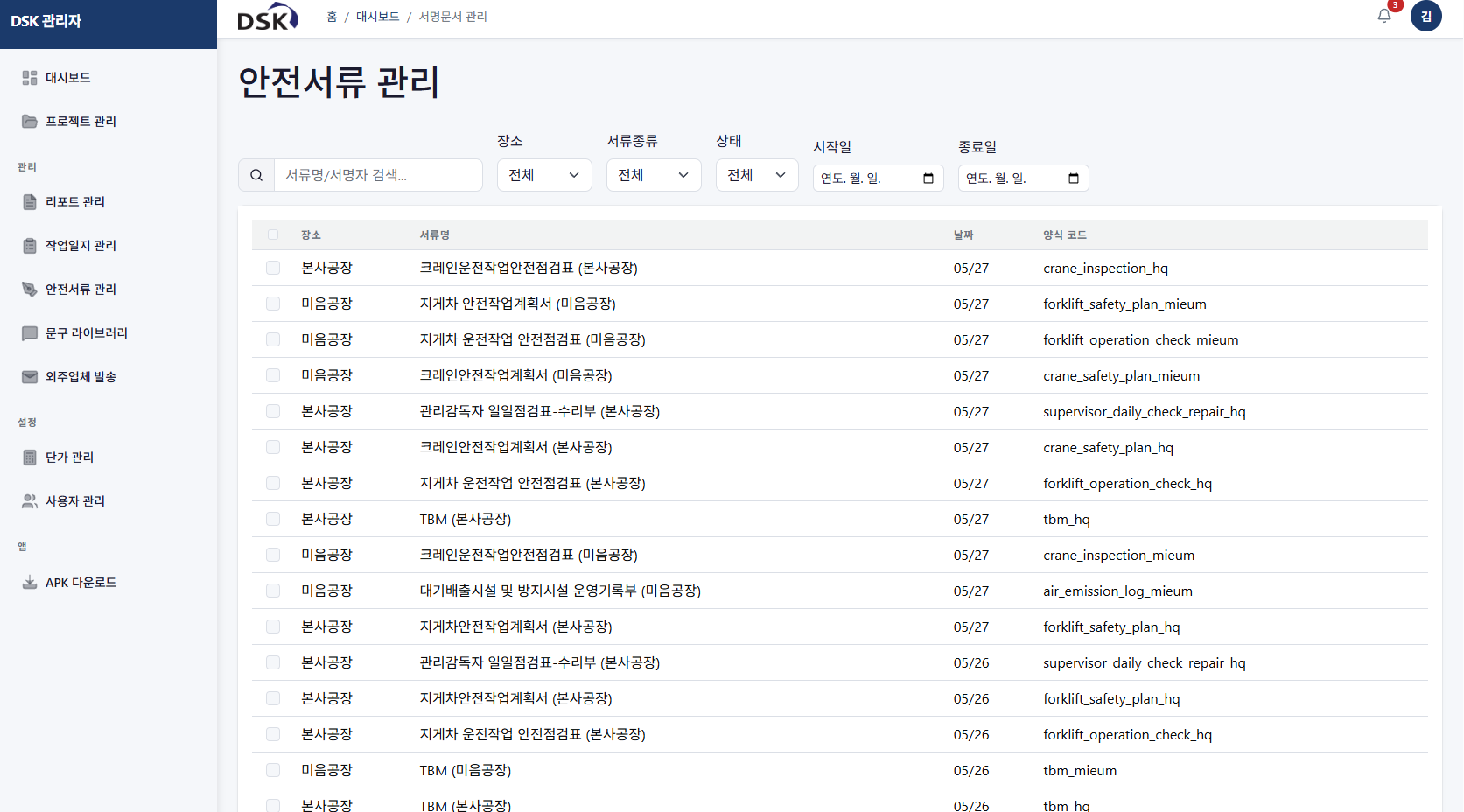Click the search magnifier icon

point(256,175)
